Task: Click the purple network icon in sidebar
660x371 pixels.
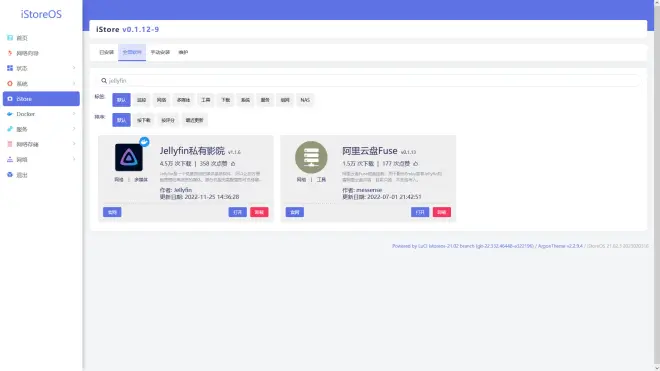Action: tap(10, 159)
